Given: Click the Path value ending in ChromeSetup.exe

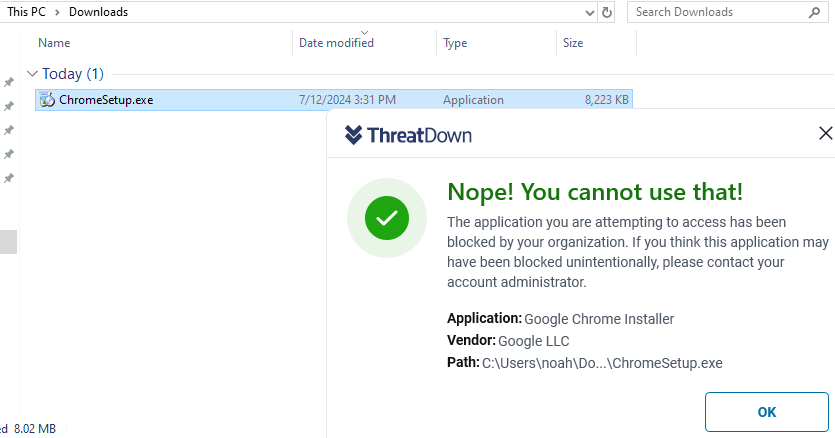Looking at the screenshot, I should tap(602, 363).
